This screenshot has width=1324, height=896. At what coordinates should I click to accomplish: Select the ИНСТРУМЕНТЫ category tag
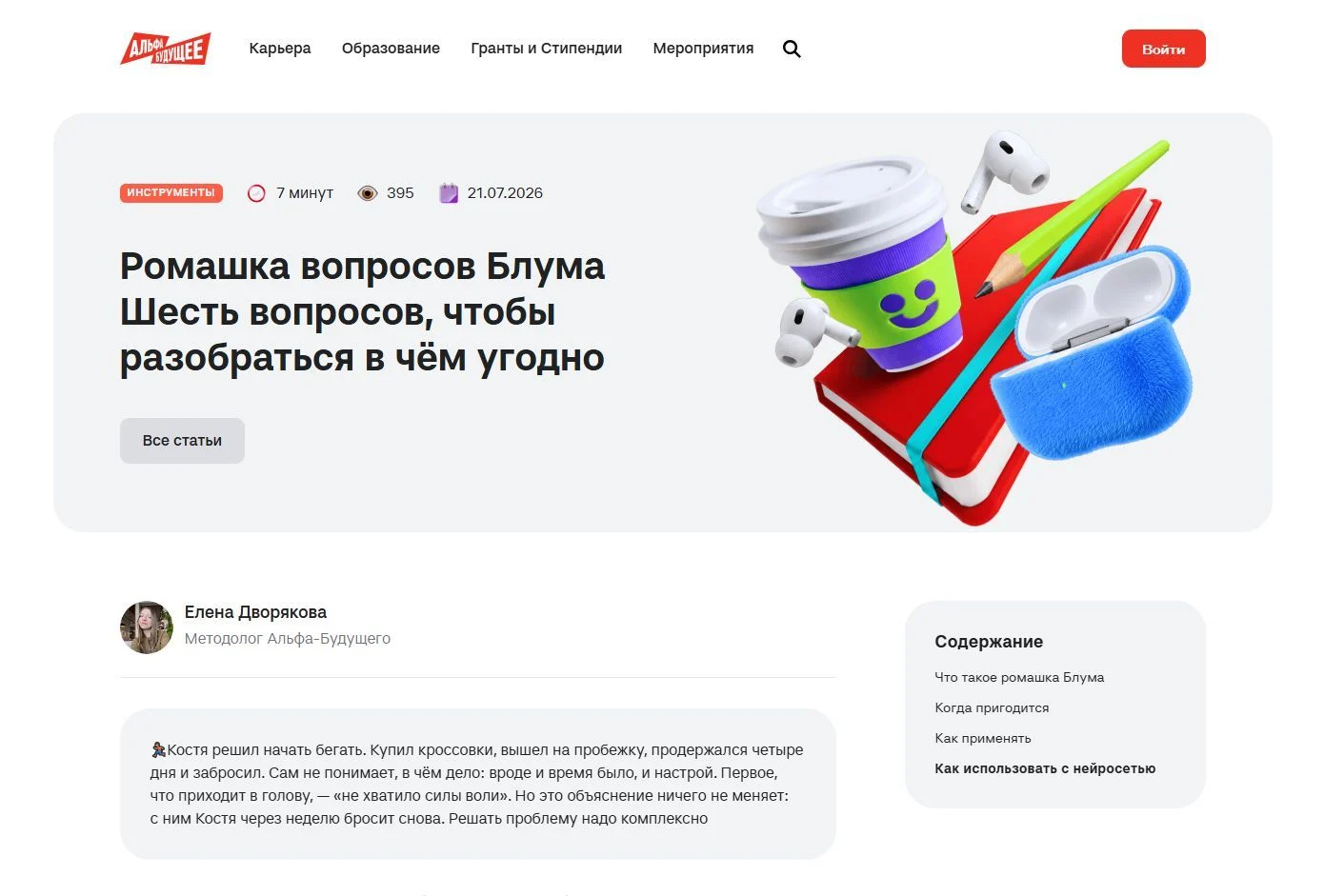(x=171, y=193)
